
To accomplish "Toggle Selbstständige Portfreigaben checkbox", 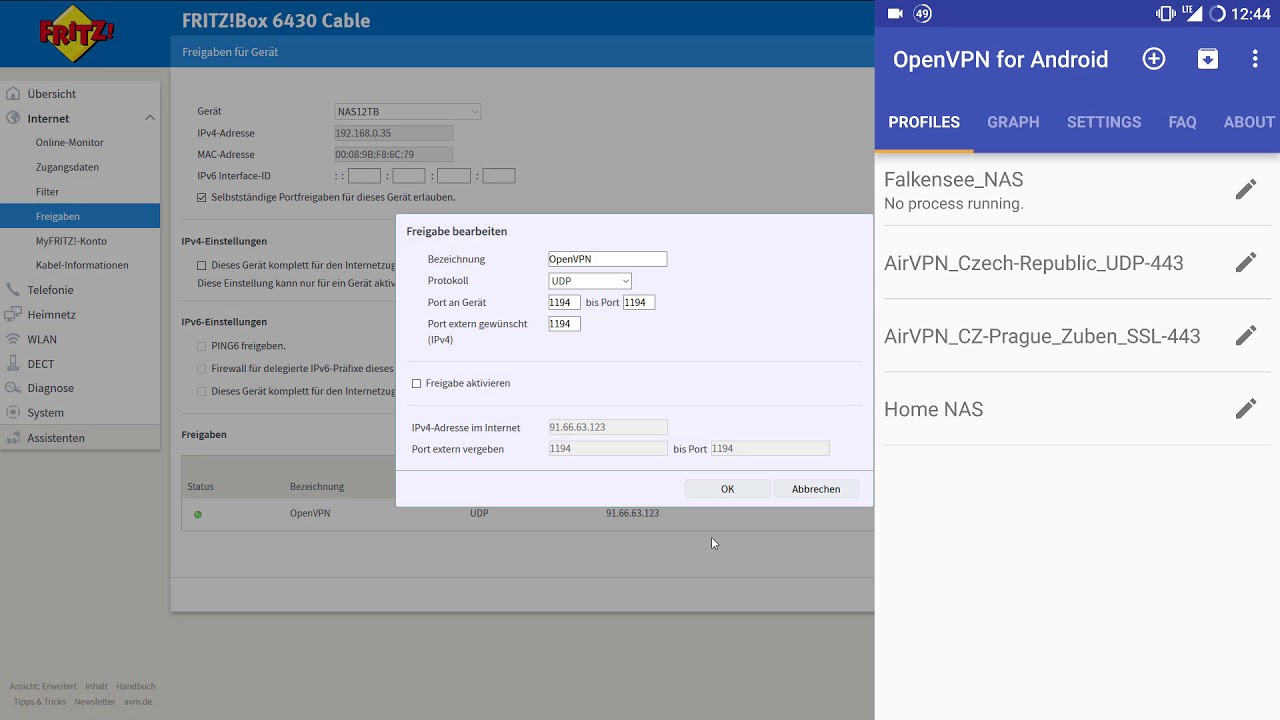I will (202, 198).
